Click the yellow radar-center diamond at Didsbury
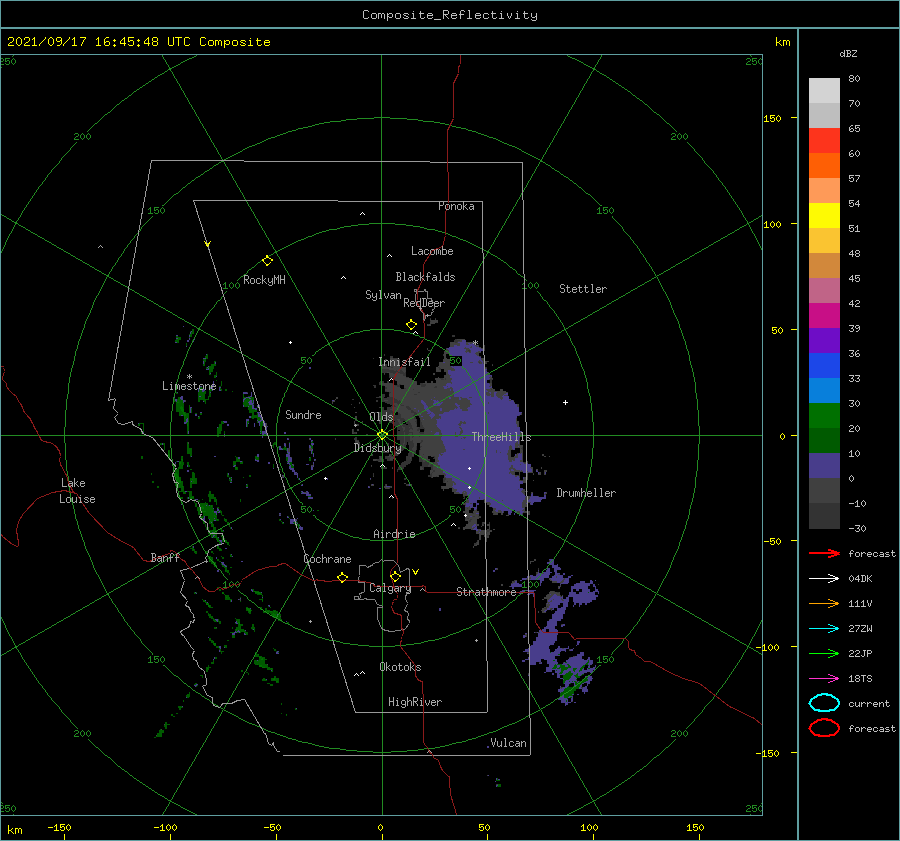Image resolution: width=900 pixels, height=841 pixels. click(x=382, y=435)
